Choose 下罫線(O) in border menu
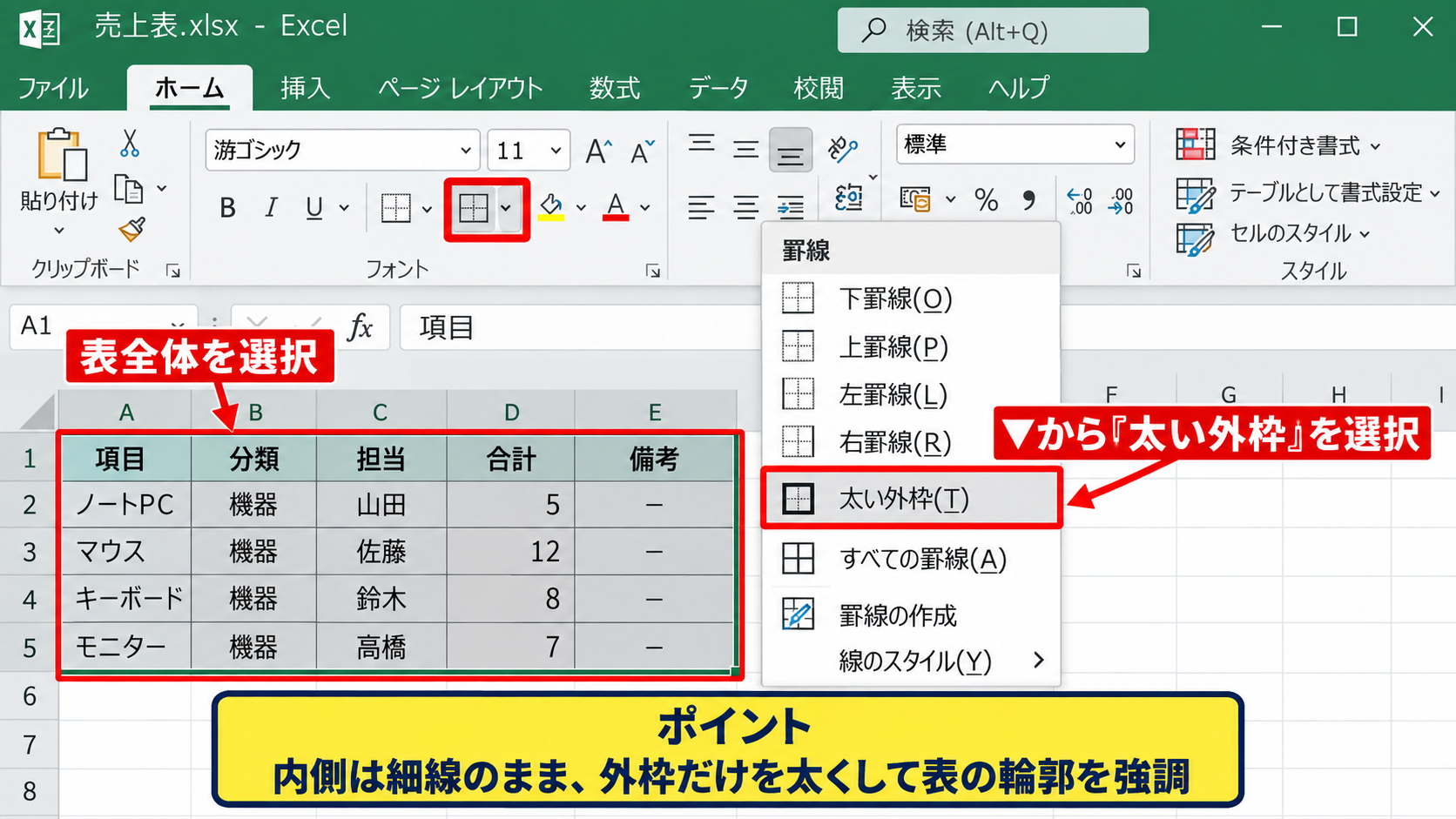This screenshot has width=1456, height=819. click(x=912, y=299)
